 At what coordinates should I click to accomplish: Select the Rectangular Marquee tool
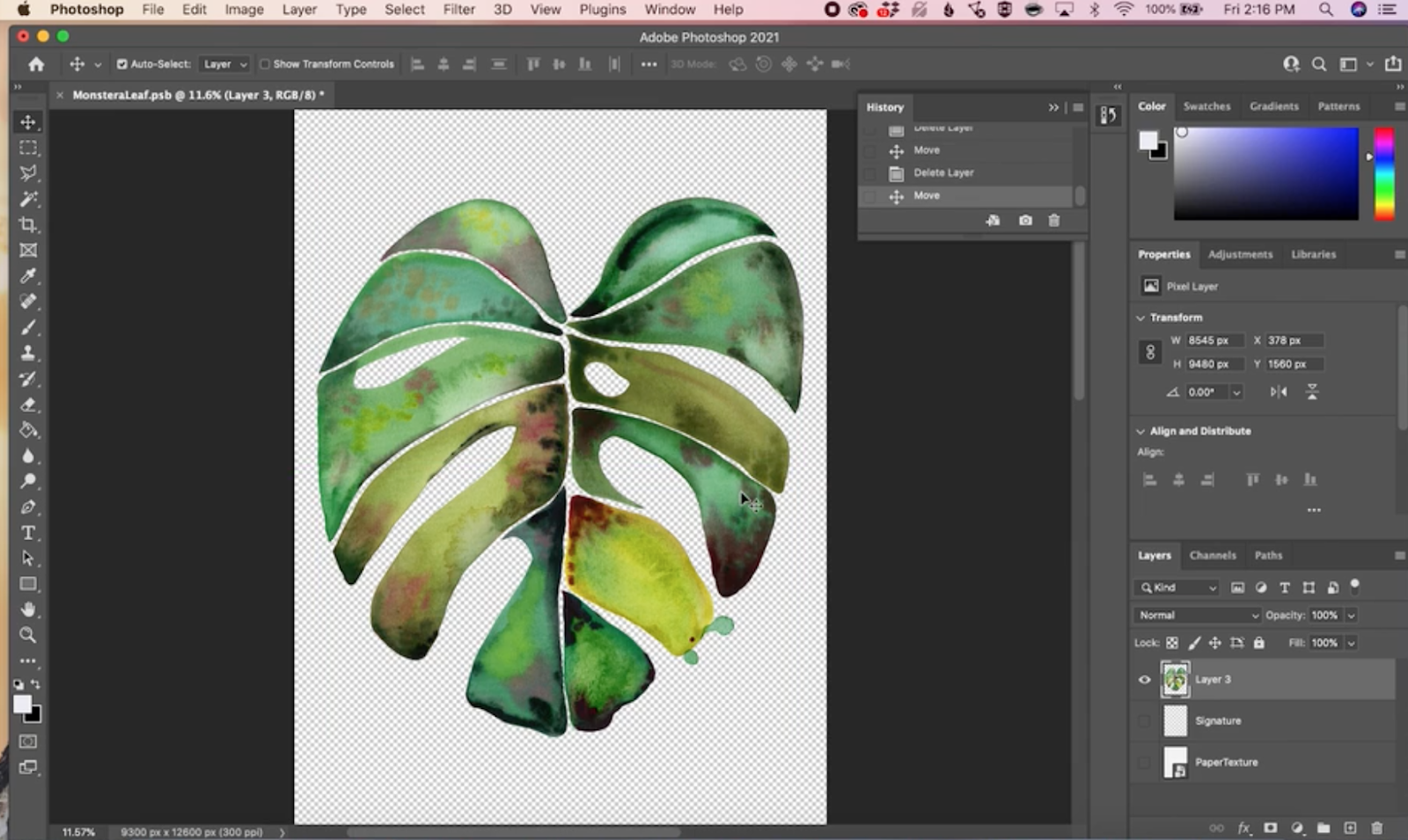(28, 148)
